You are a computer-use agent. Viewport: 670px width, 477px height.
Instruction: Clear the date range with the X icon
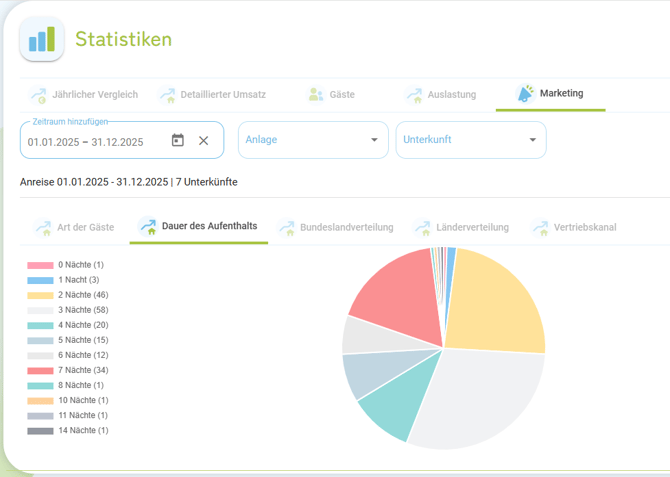tap(203, 141)
